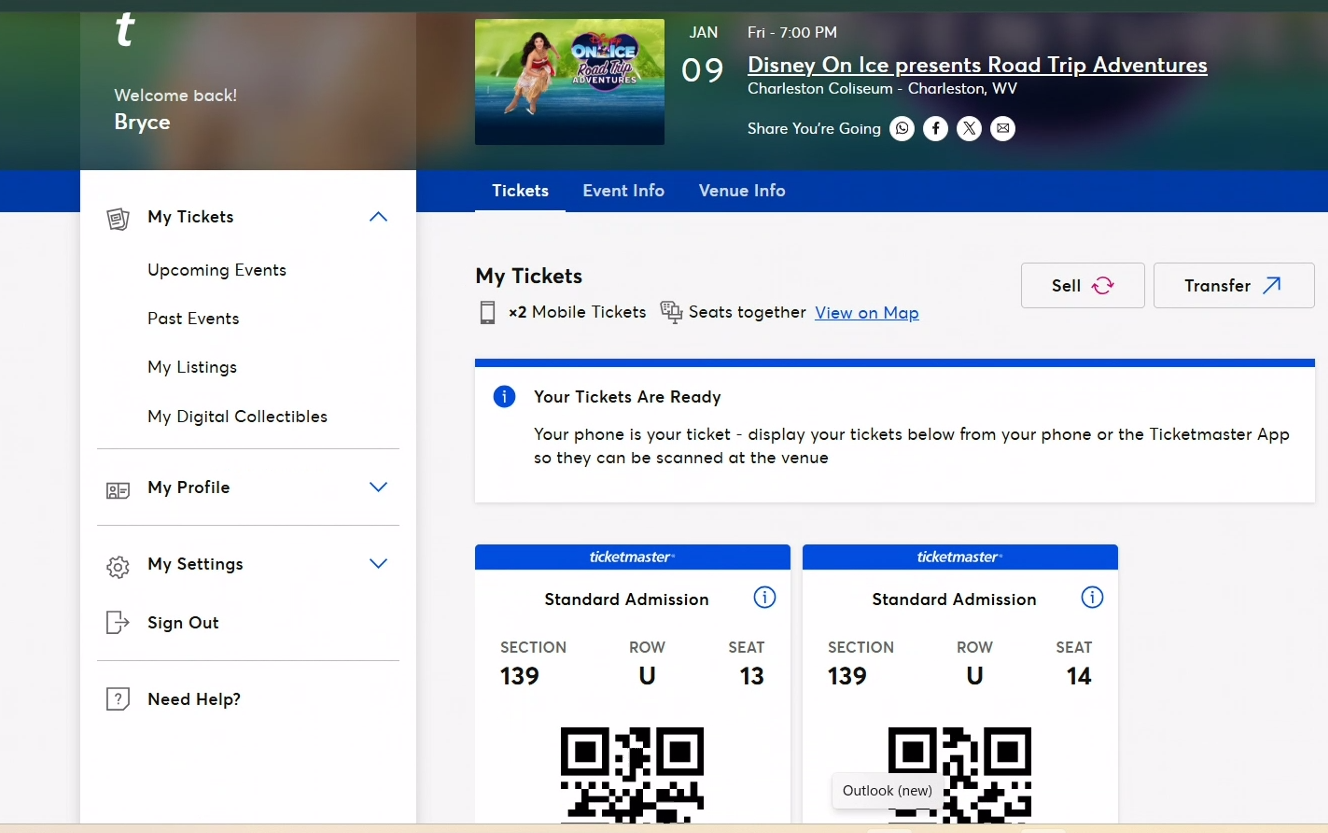Expand the My Settings section
The height and width of the screenshot is (833, 1328).
pyautogui.click(x=378, y=564)
